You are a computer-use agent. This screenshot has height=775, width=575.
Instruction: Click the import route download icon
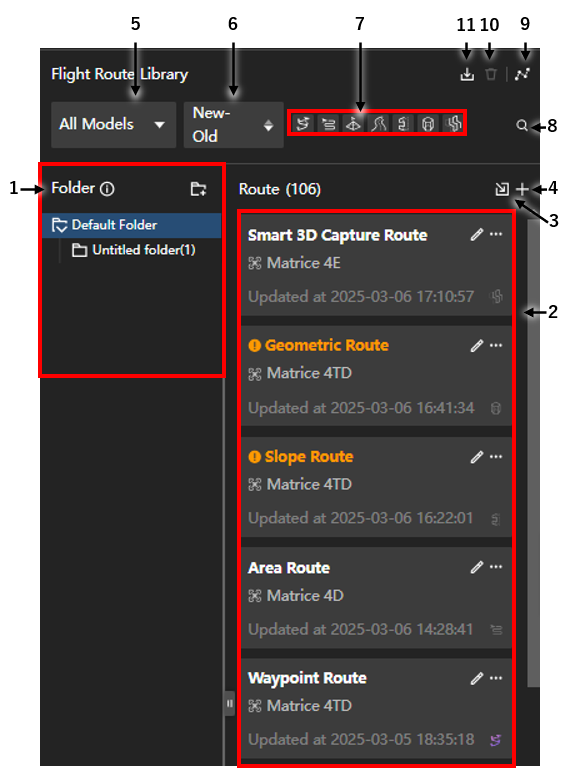click(x=467, y=75)
